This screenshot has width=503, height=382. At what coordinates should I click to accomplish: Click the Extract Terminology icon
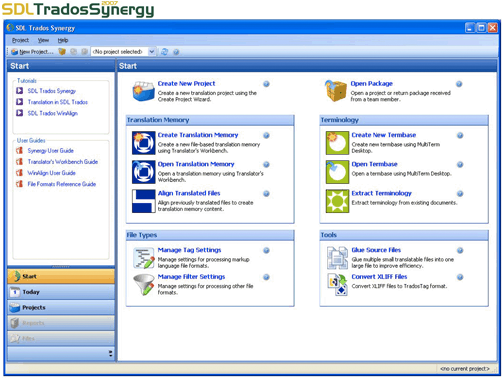point(337,201)
